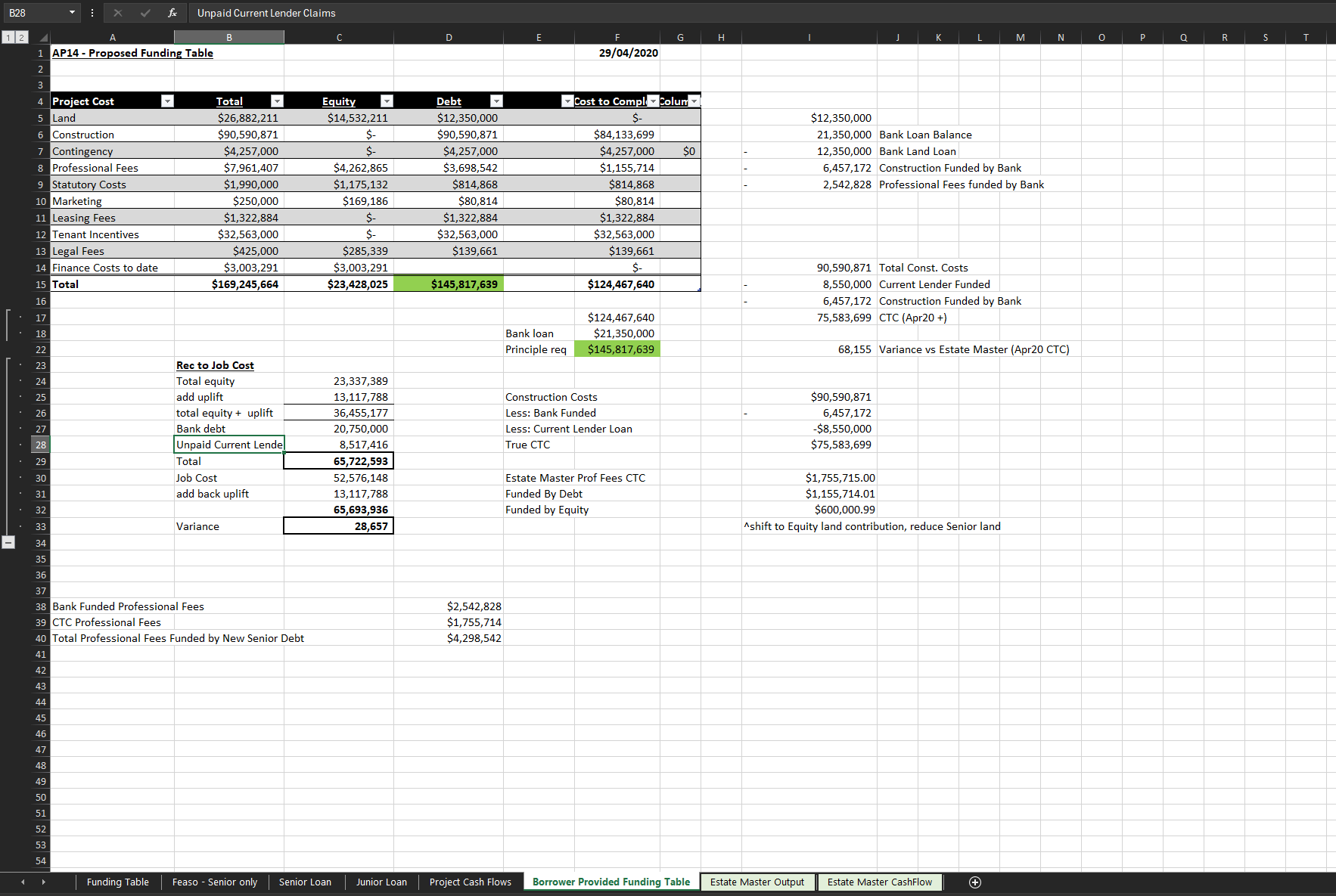Open the Estate Master Output tab
This screenshot has width=1336, height=896.
[x=757, y=882]
